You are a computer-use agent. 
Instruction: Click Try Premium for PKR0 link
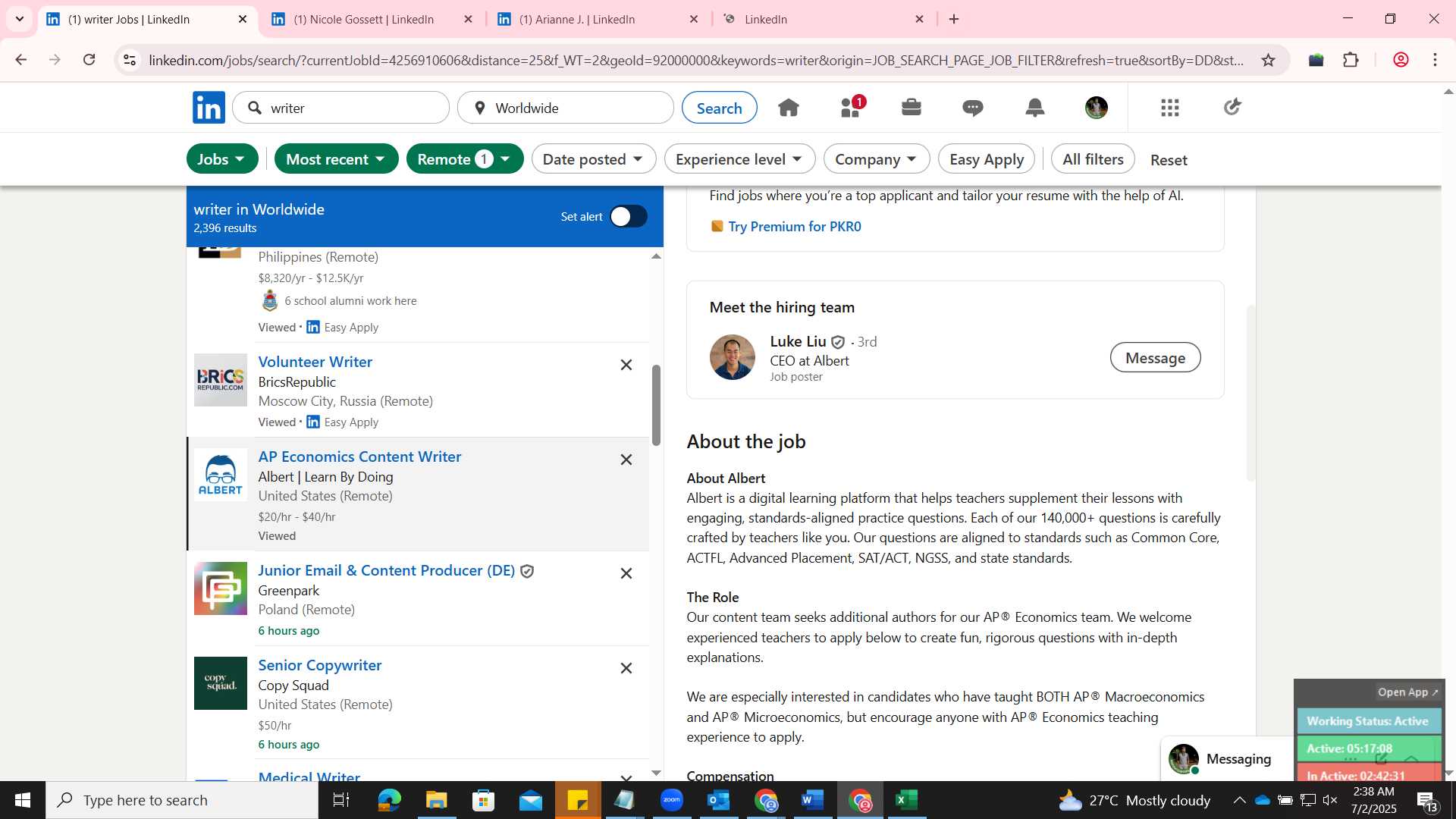pos(794,227)
